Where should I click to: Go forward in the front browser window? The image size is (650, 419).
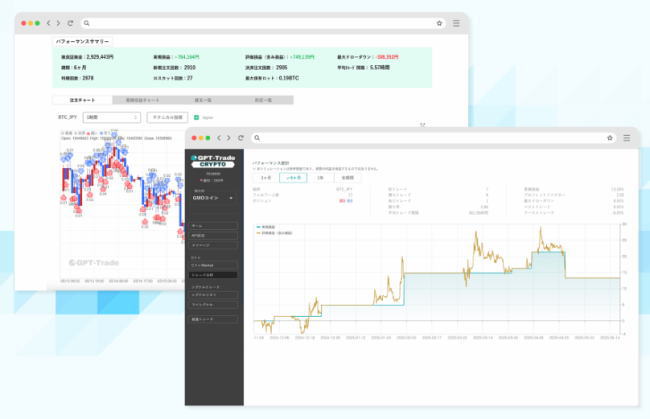(x=229, y=138)
